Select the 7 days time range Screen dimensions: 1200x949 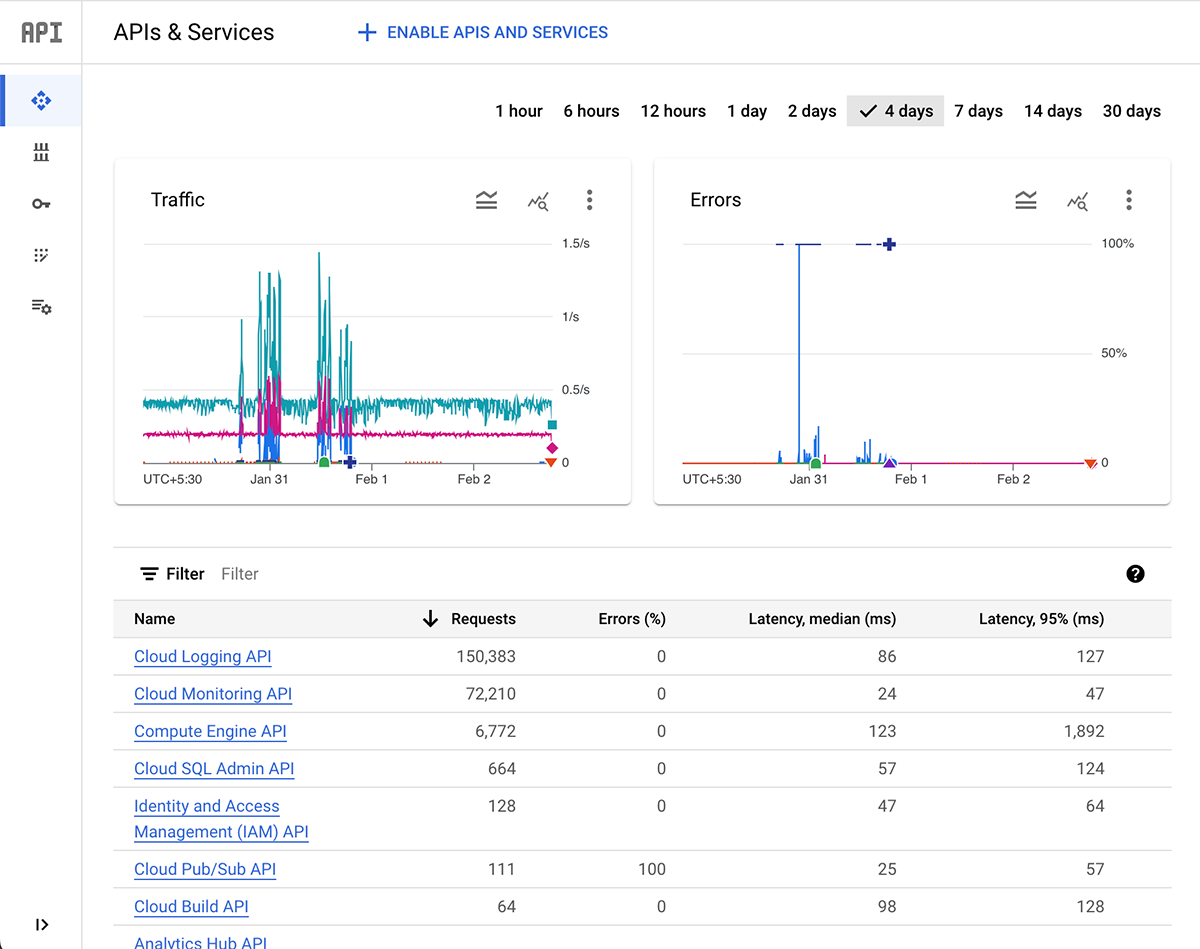[x=978, y=111]
